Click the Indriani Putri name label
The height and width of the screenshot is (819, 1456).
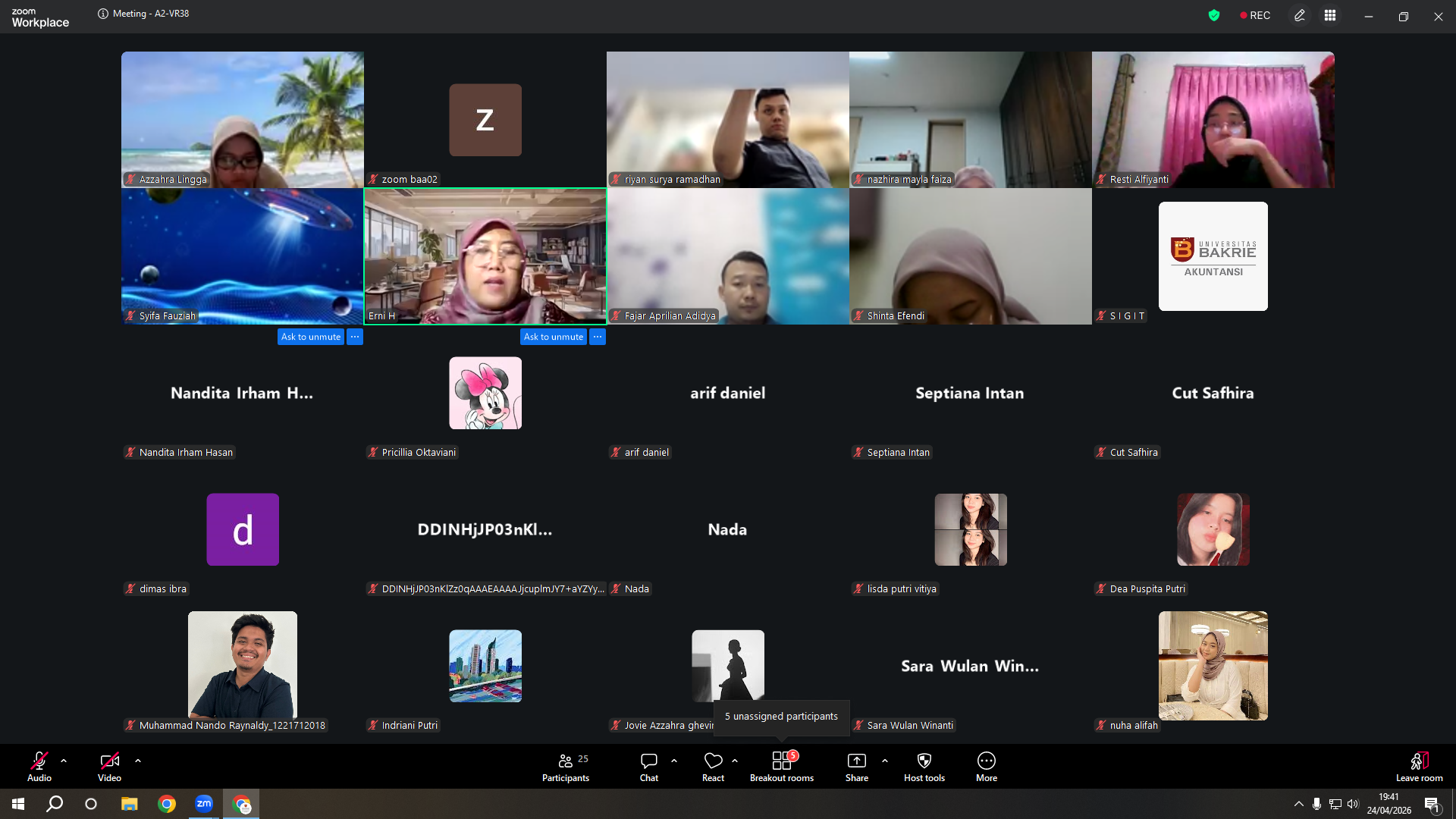[403, 726]
